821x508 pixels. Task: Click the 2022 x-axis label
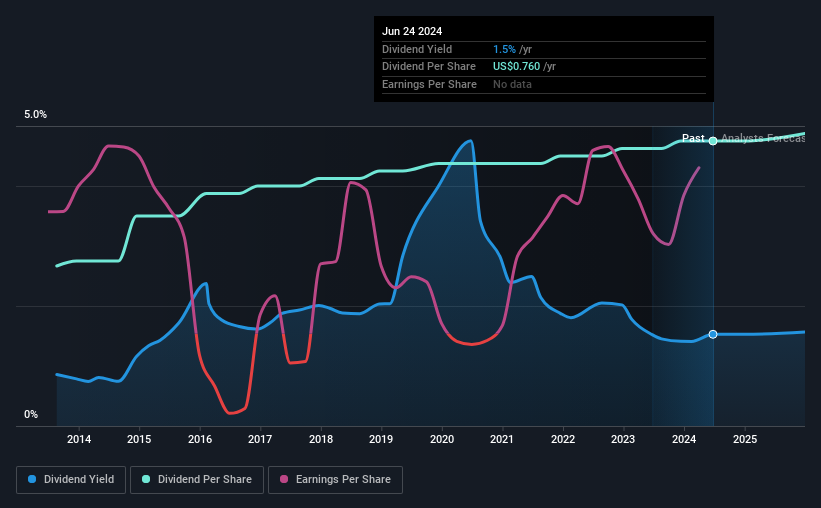[563, 439]
